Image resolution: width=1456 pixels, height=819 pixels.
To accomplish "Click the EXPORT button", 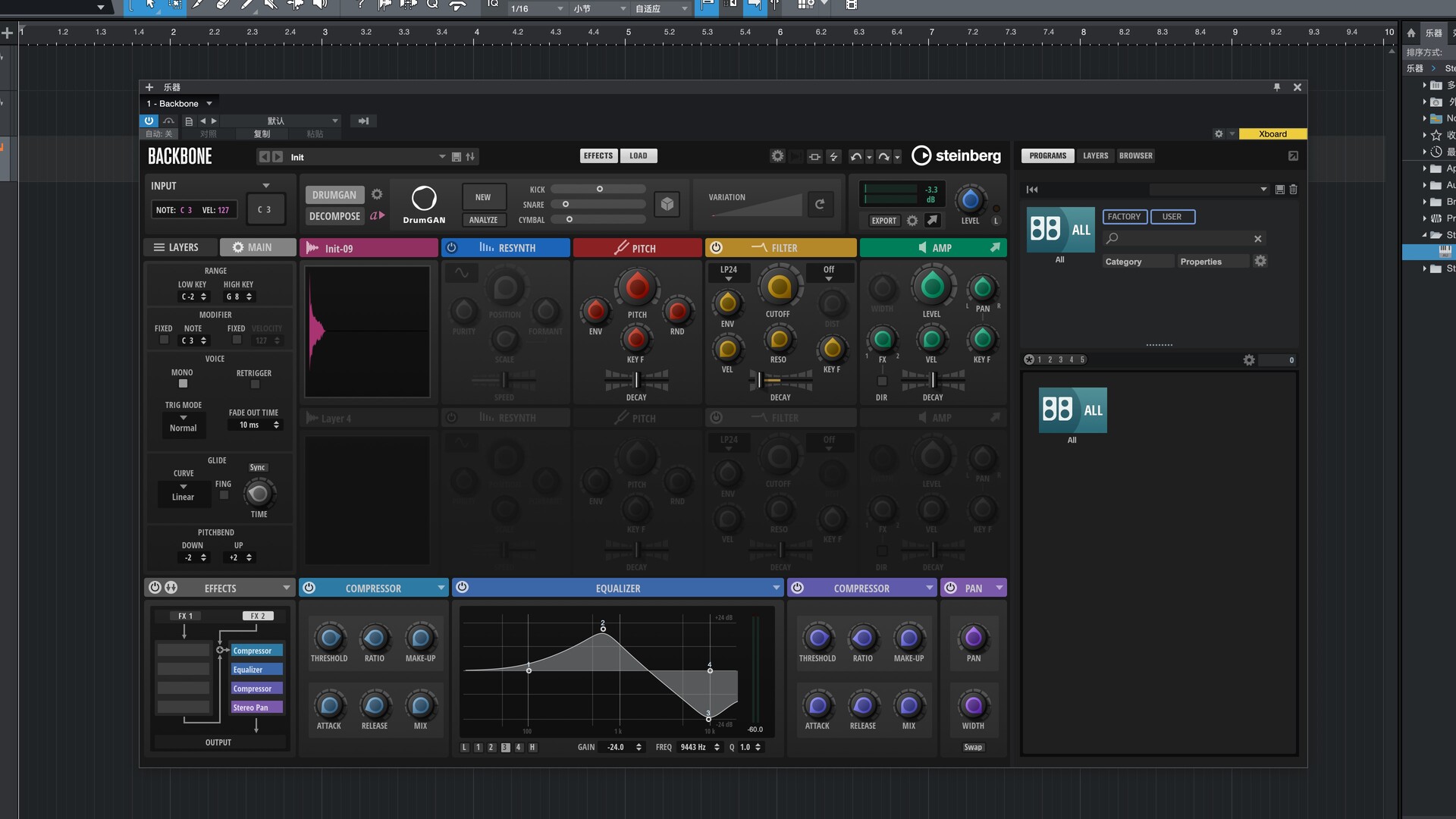I will coord(883,221).
